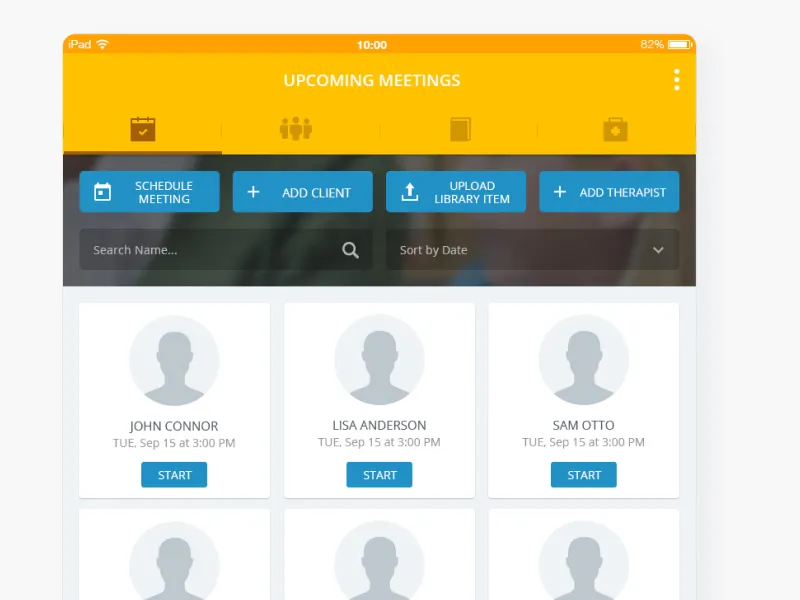Click the battery icon in status bar
Viewport: 800px width, 600px height.
pos(680,44)
